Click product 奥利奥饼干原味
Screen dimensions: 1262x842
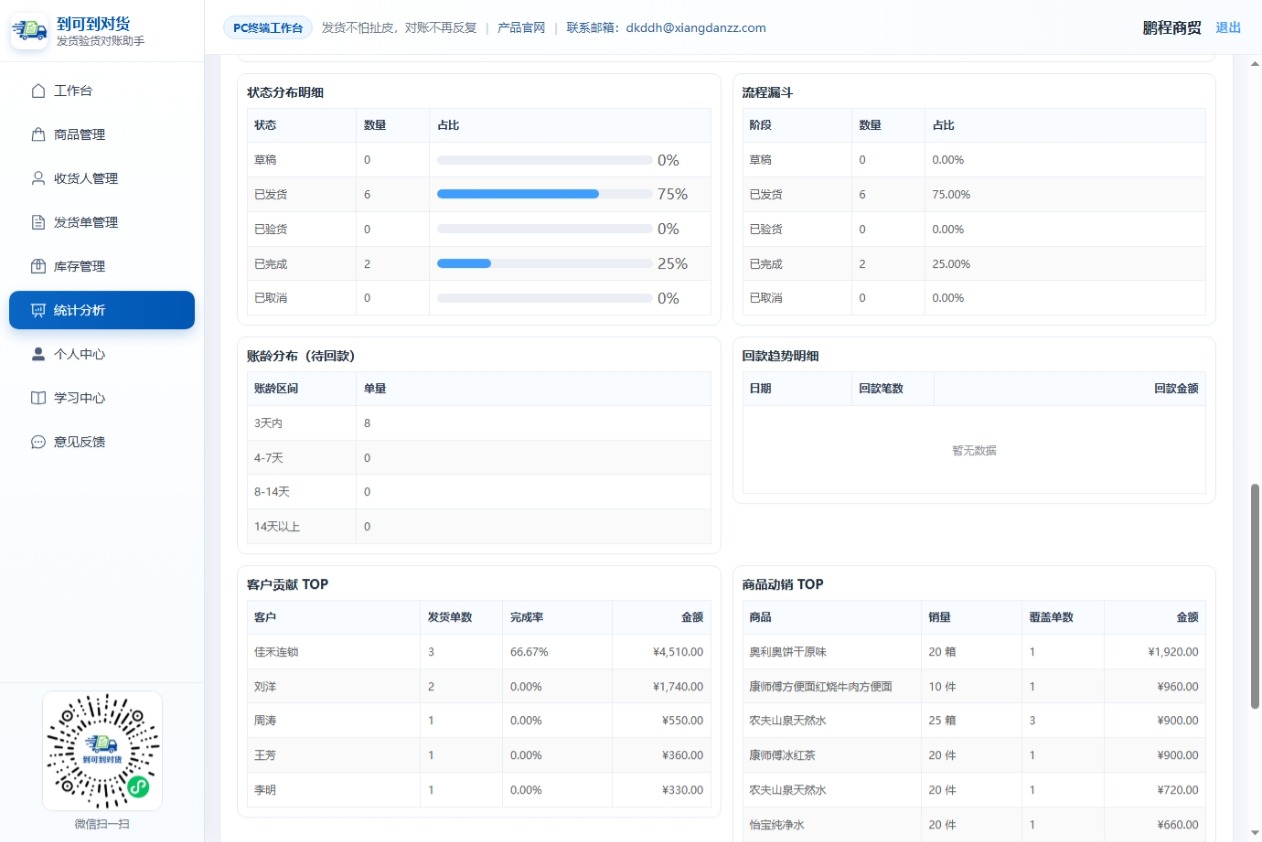pyautogui.click(x=788, y=652)
